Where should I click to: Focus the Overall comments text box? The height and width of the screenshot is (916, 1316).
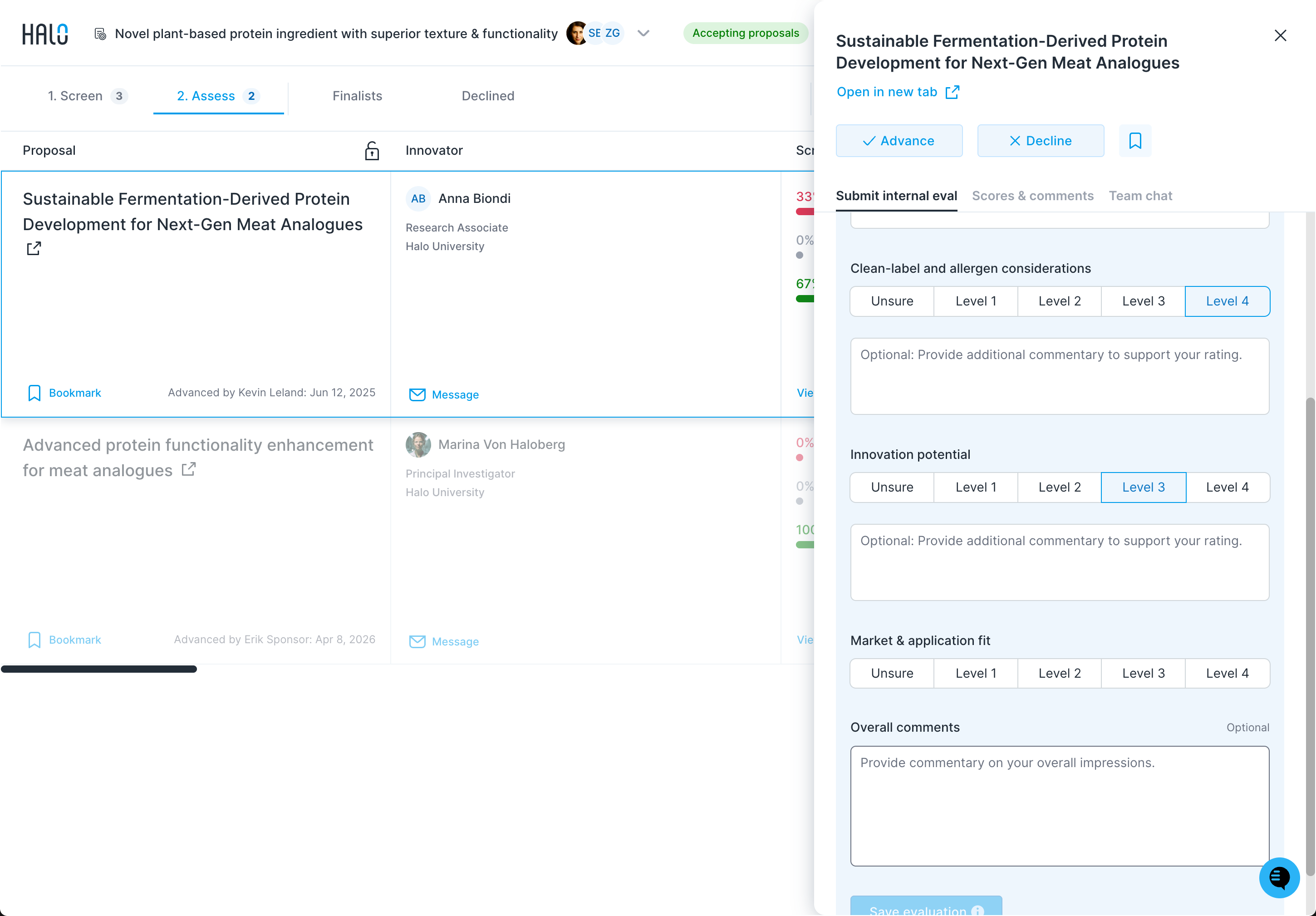click(1059, 805)
